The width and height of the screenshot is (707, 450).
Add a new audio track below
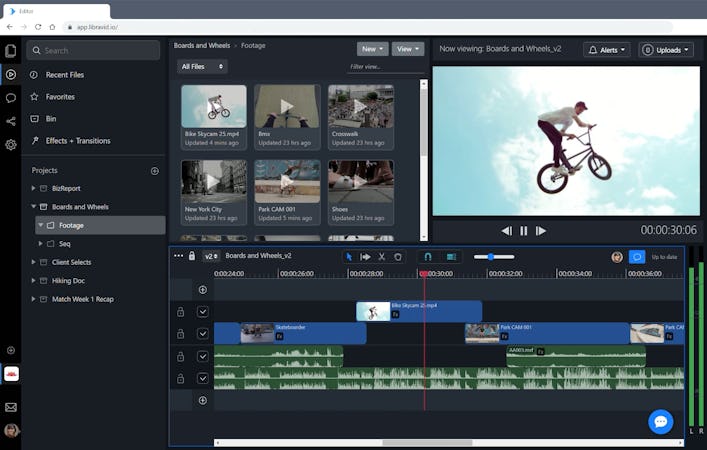pyautogui.click(x=203, y=400)
